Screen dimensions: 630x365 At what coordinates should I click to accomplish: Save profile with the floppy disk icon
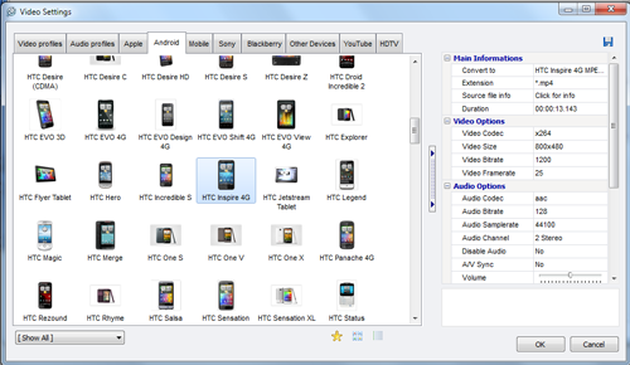coord(608,42)
